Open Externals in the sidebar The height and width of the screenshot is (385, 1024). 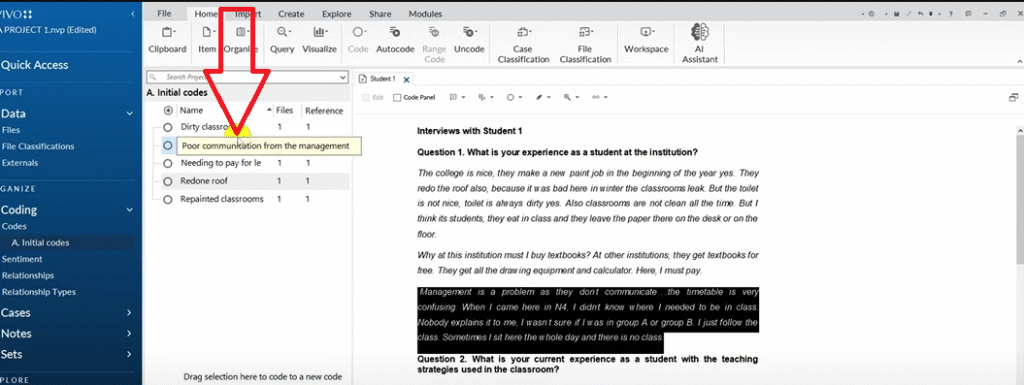[x=20, y=162]
